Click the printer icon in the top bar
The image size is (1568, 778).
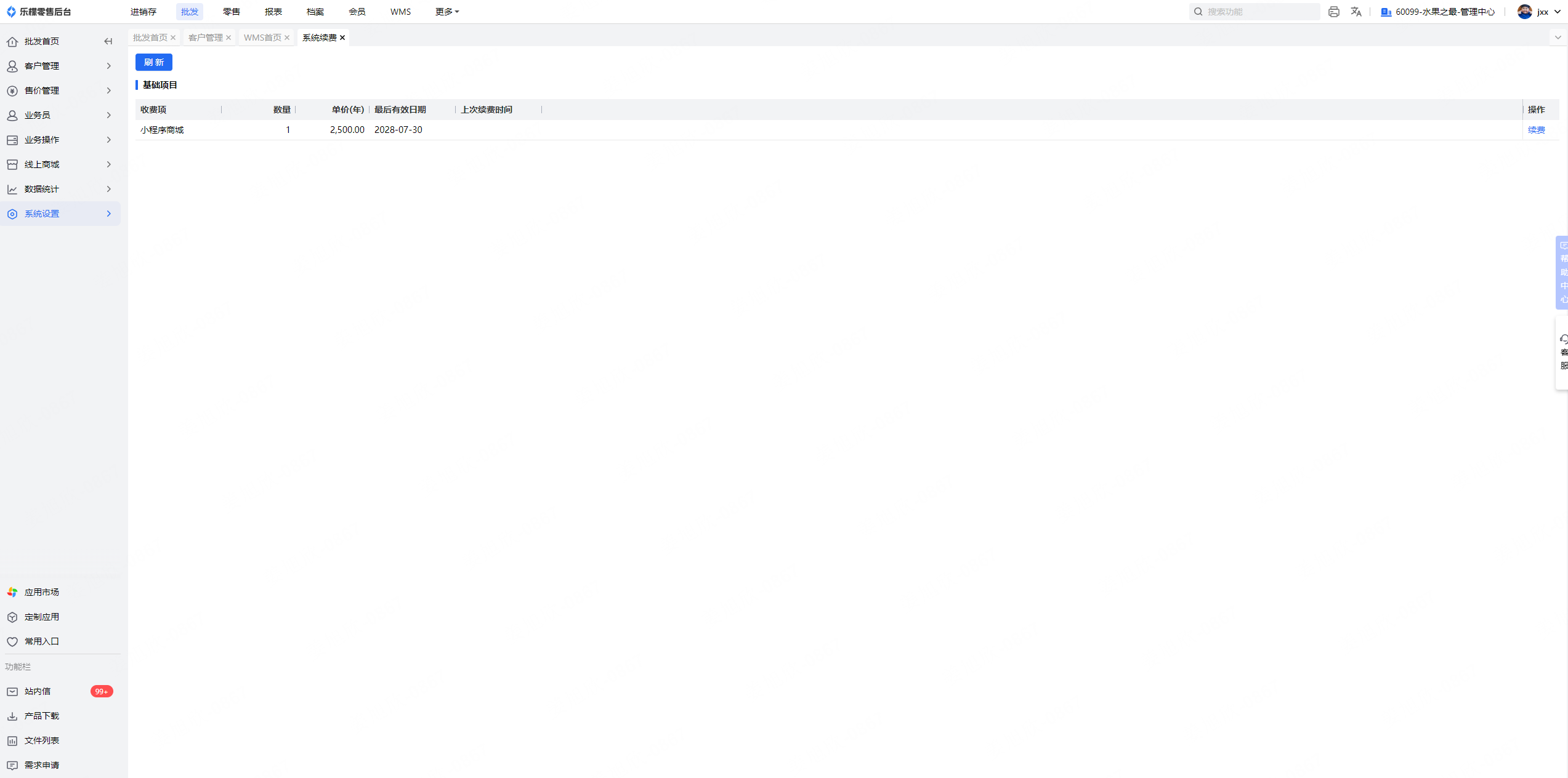coord(1333,12)
